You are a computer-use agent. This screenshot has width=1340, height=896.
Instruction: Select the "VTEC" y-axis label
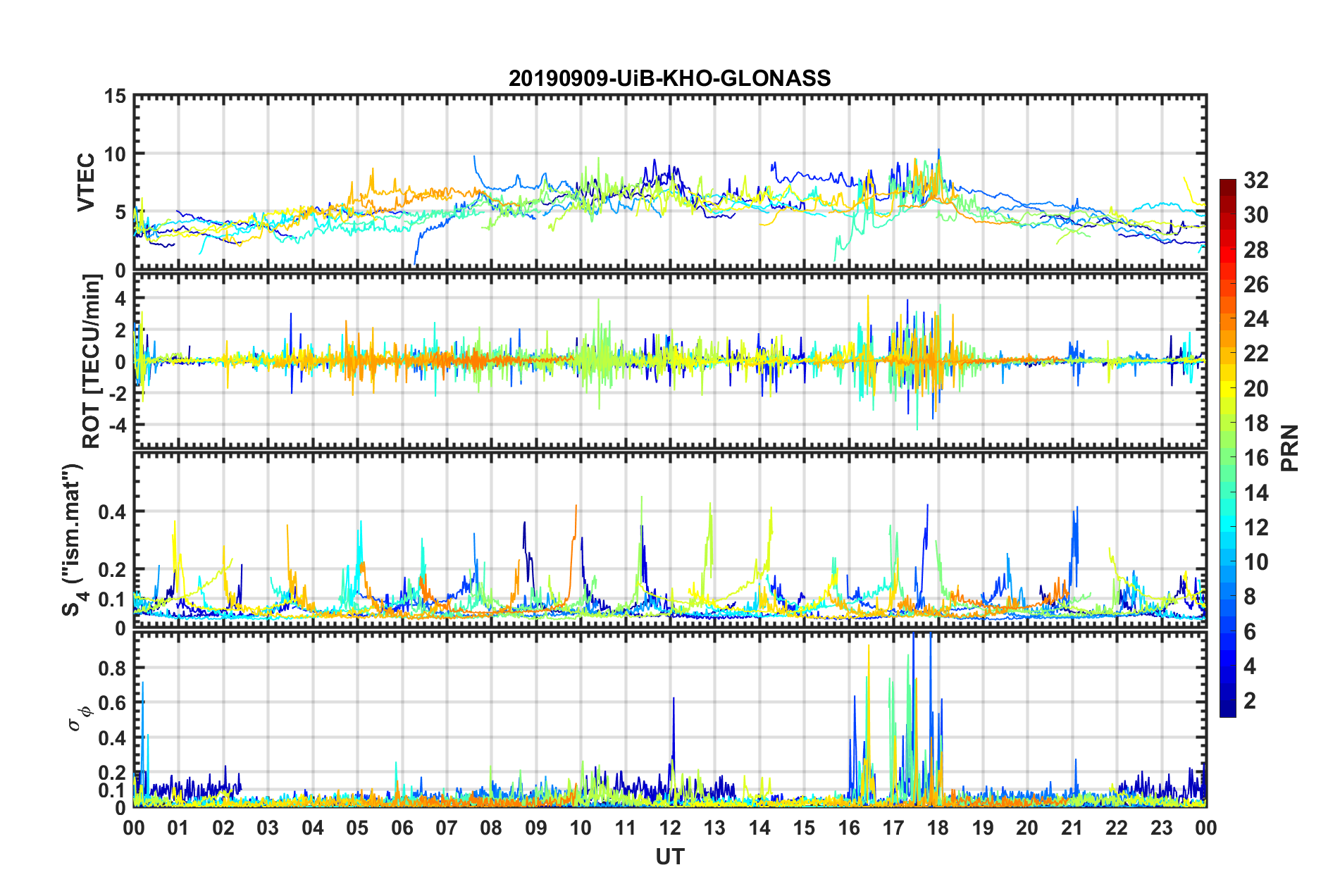click(x=86, y=183)
